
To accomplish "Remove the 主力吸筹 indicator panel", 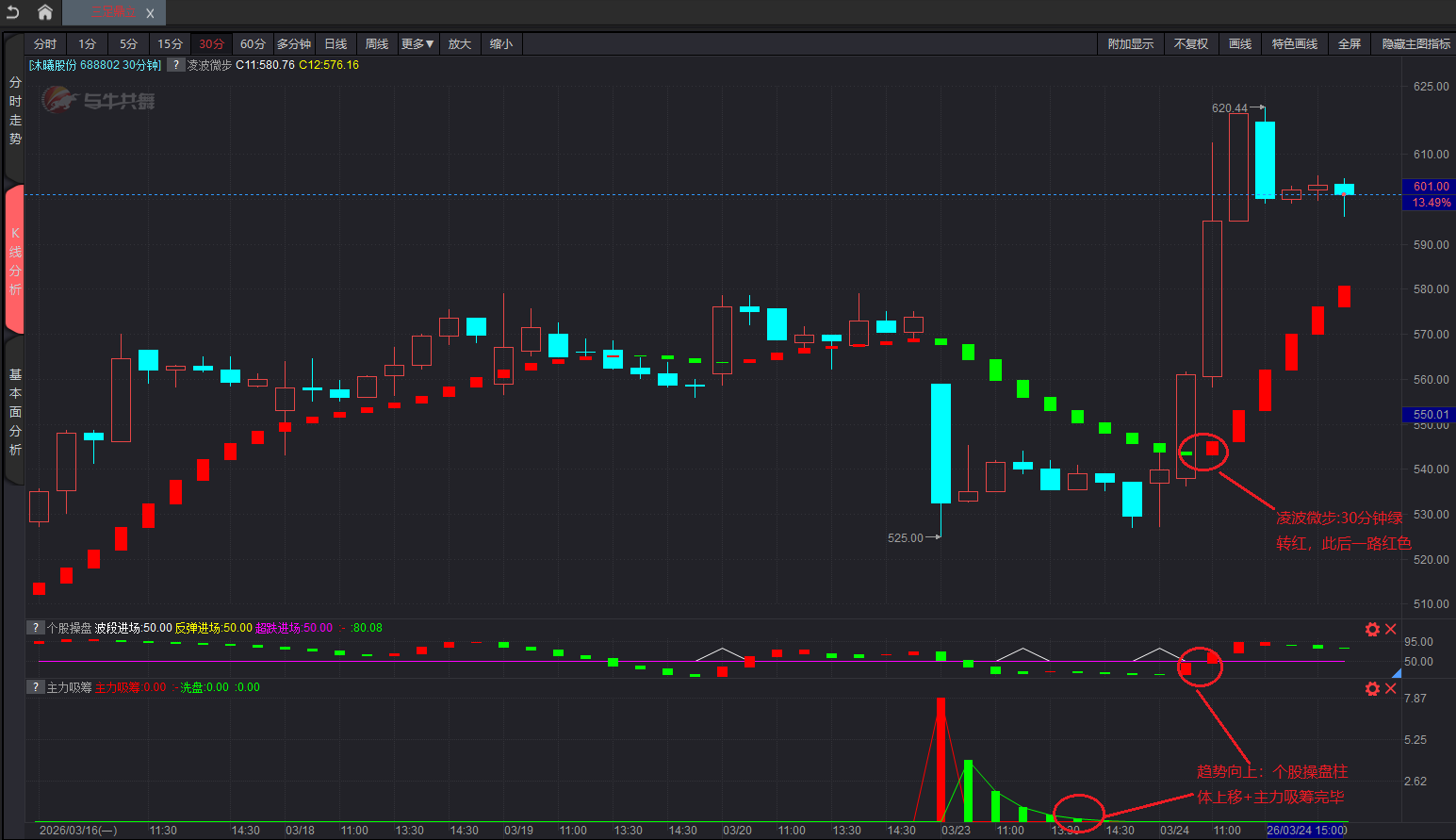I will click(1391, 688).
